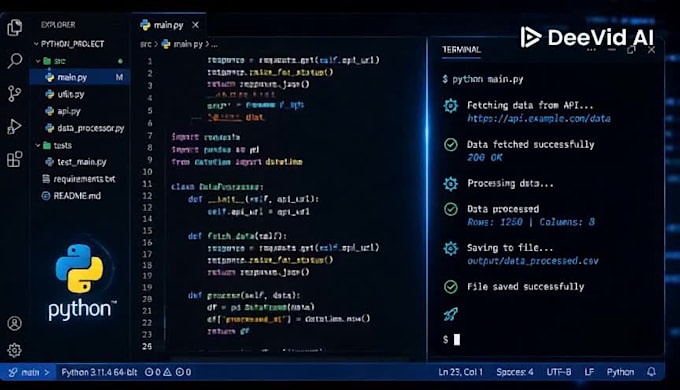
Task: Open the Accounts profile icon
Action: 14,323
